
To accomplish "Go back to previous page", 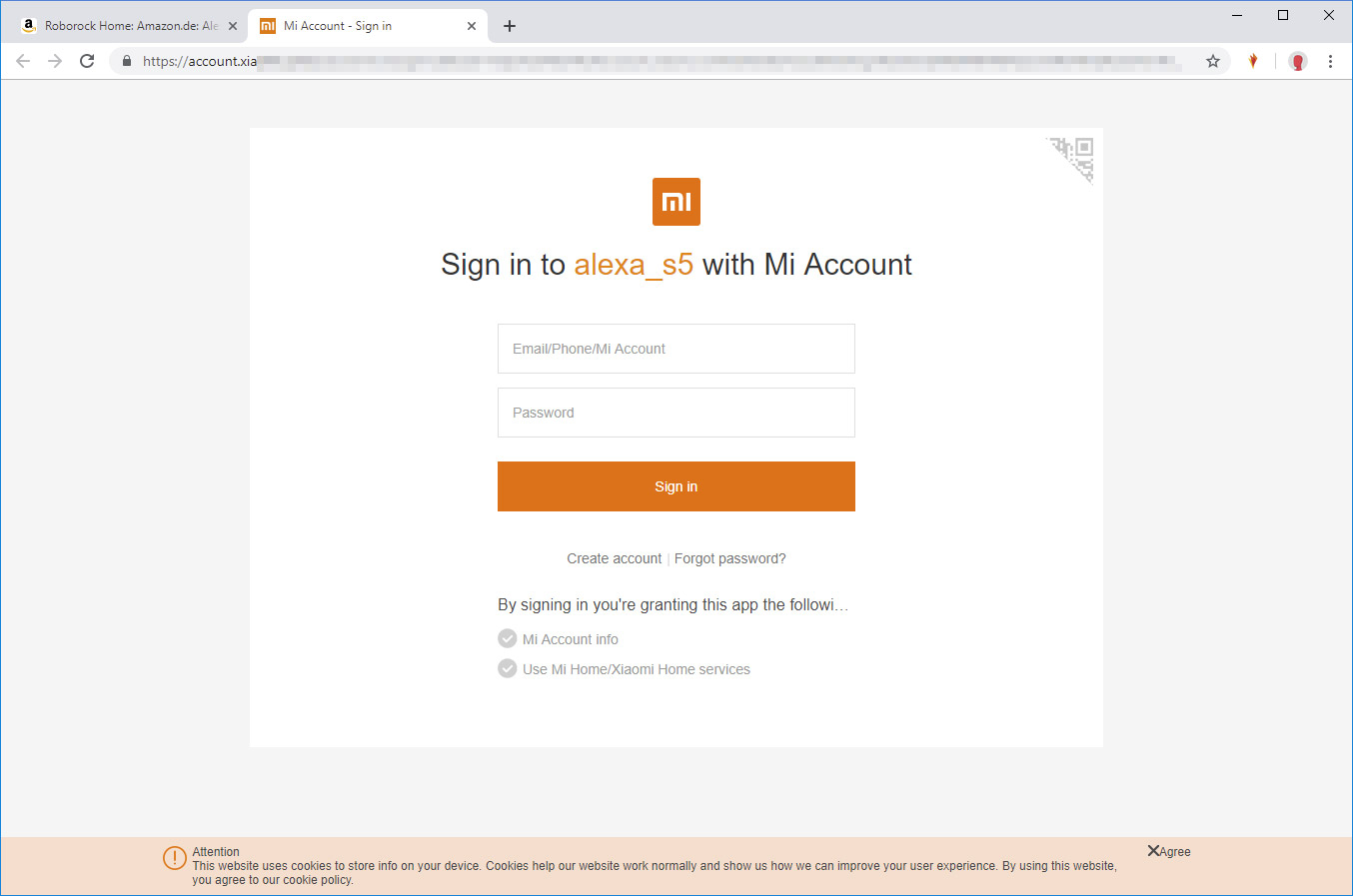I will [x=23, y=61].
